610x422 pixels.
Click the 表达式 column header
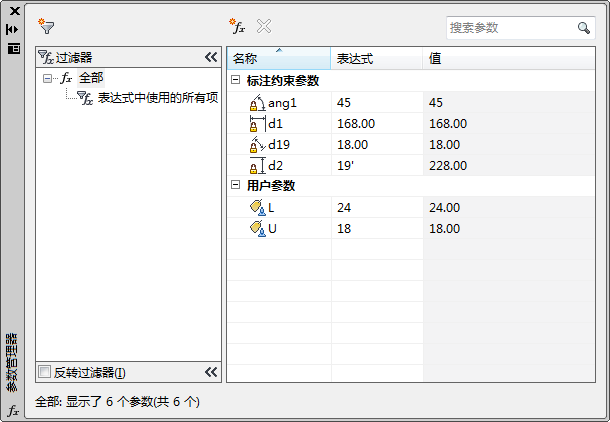(x=376, y=59)
